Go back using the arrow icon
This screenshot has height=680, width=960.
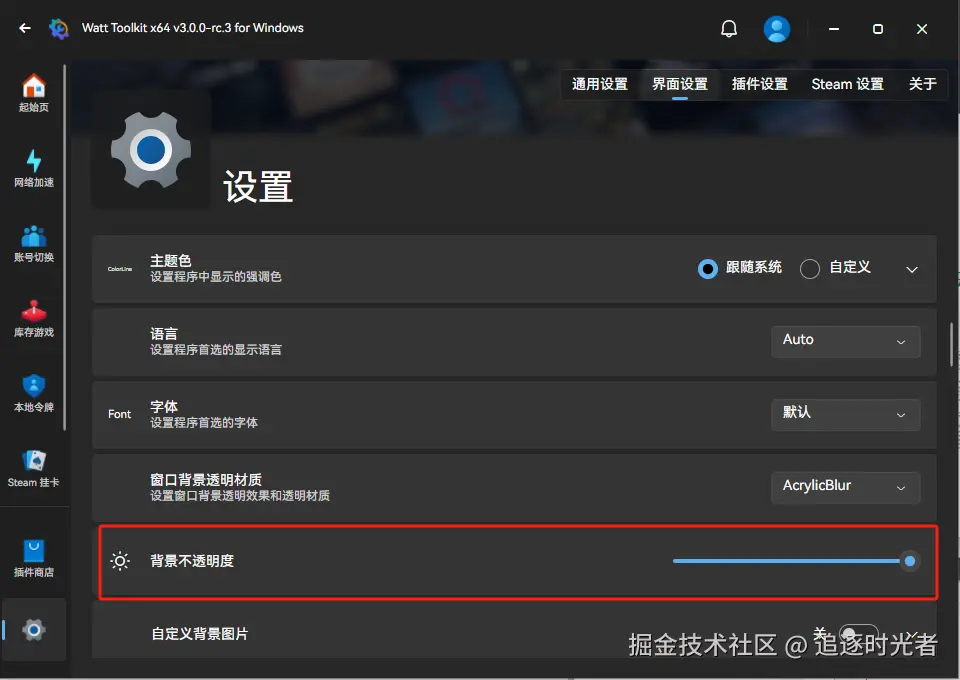[x=25, y=28]
